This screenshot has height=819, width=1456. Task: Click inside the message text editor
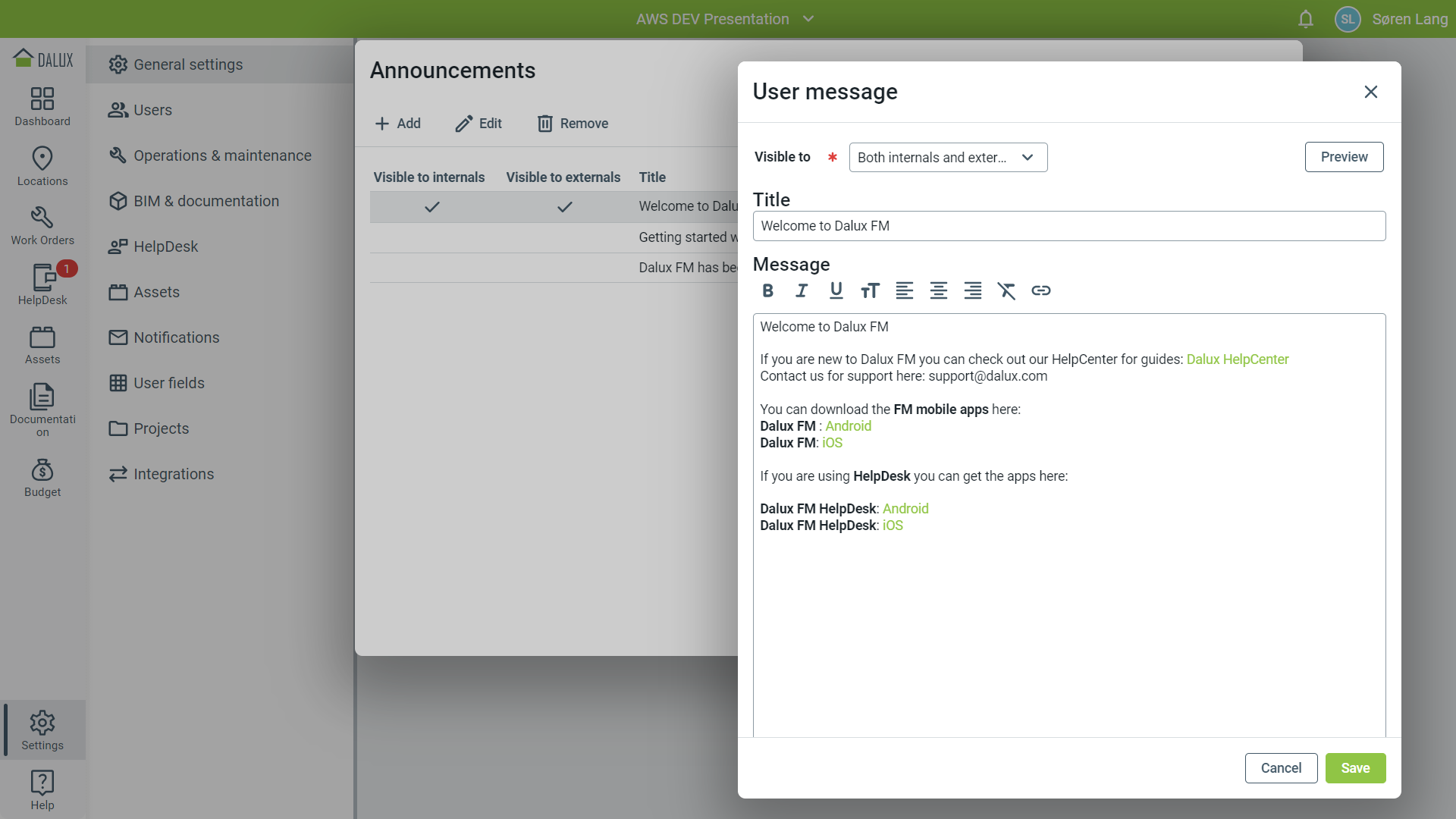pos(1069,525)
